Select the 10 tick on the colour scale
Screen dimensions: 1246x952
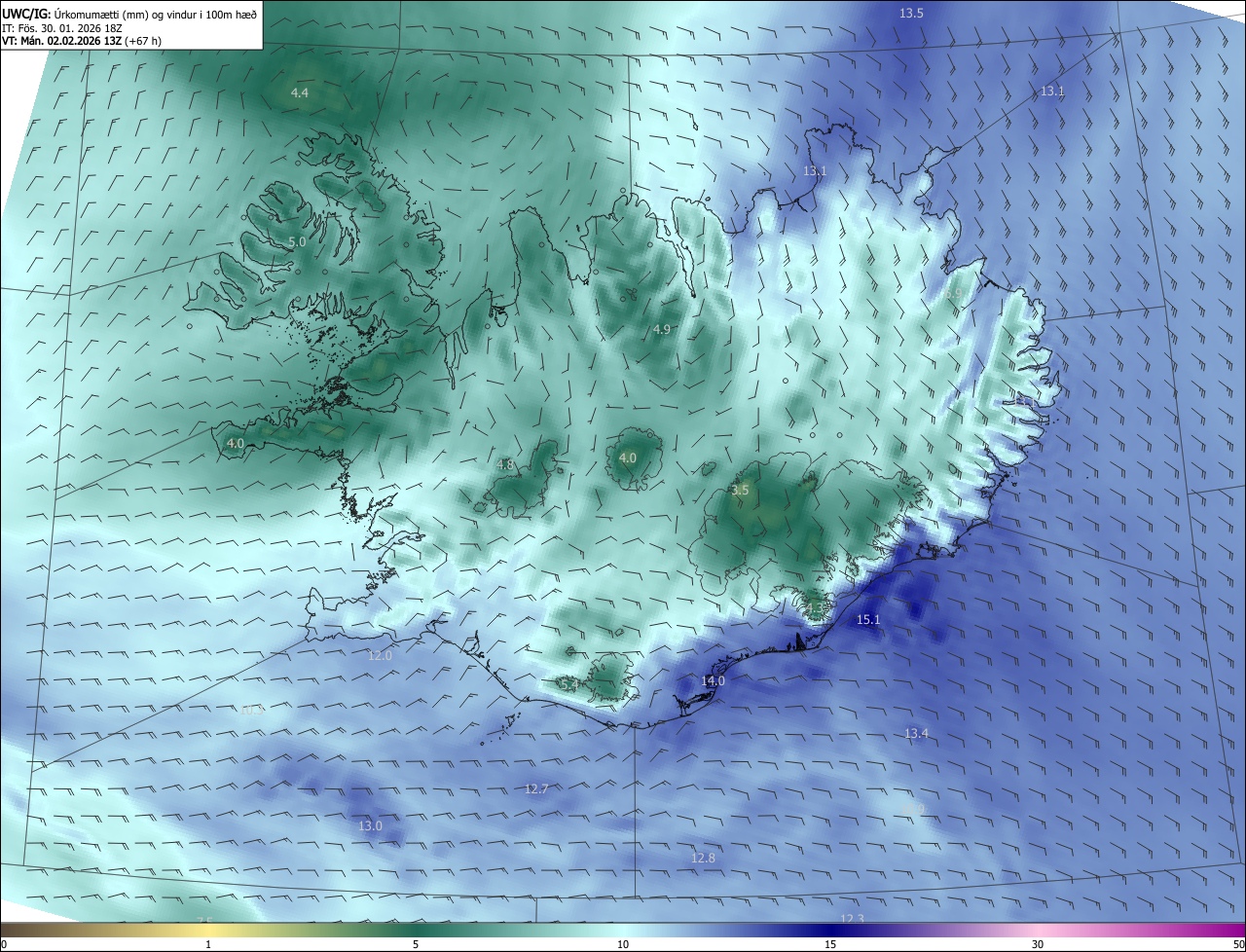pos(623,944)
